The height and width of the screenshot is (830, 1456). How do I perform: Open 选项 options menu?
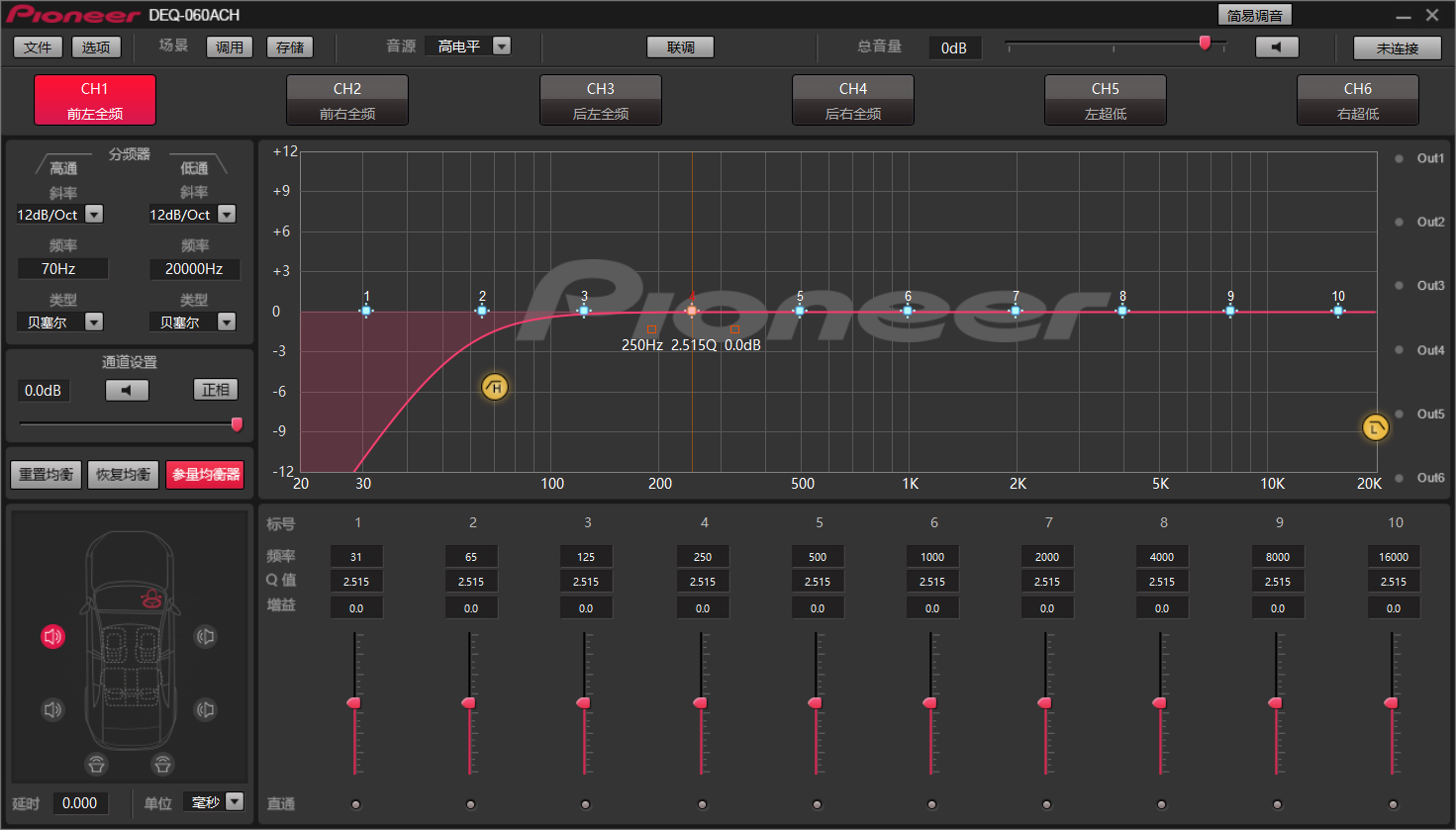pyautogui.click(x=96, y=47)
